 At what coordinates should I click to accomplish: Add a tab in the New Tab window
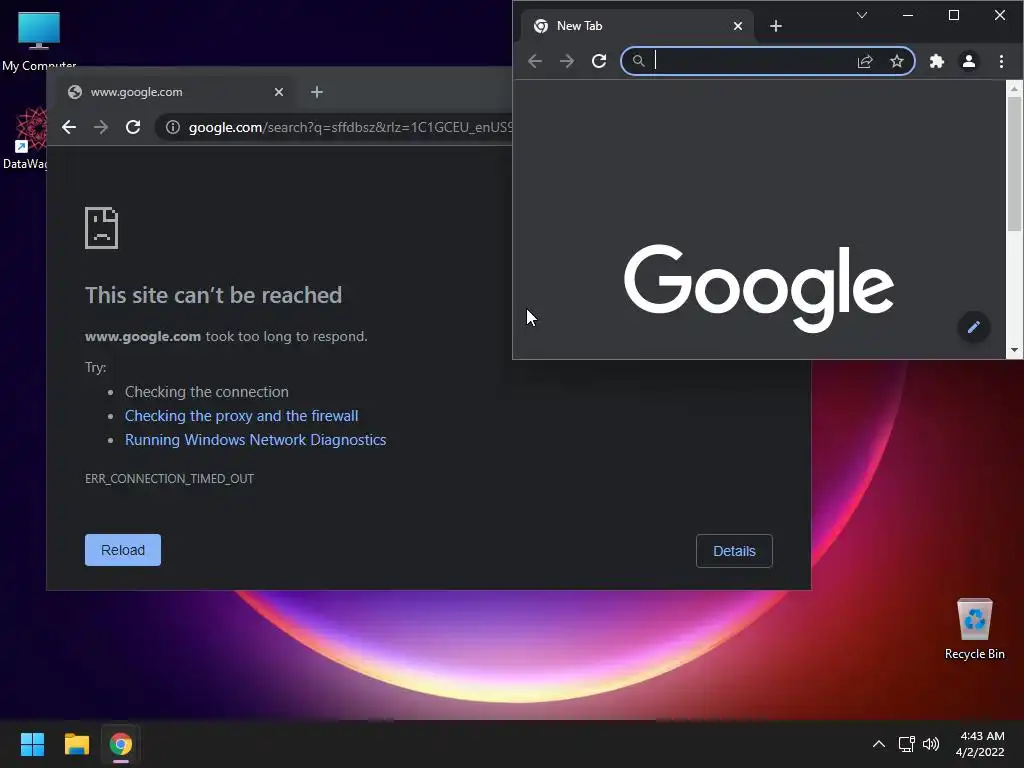click(x=776, y=26)
